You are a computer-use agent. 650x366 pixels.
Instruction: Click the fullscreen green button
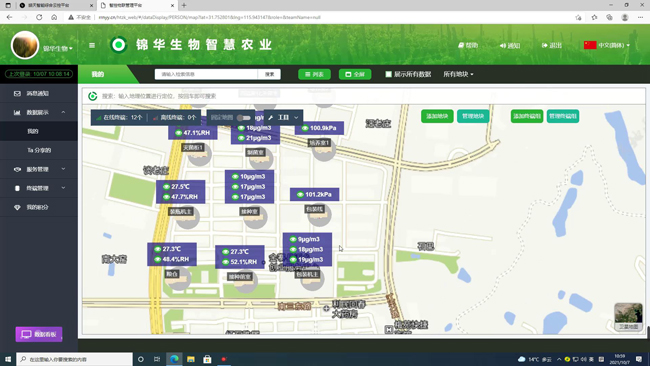pos(355,74)
